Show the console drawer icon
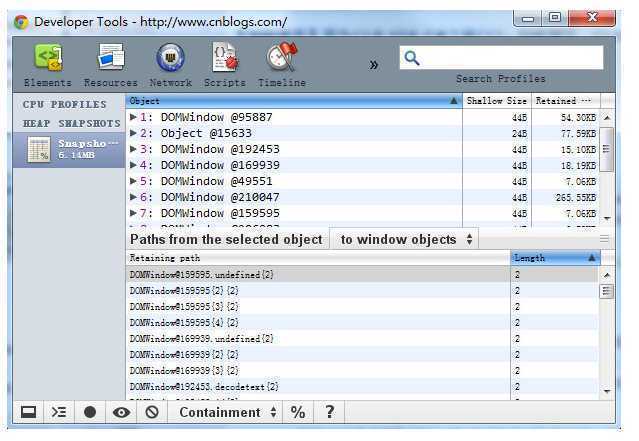The image size is (639, 441). point(59,412)
